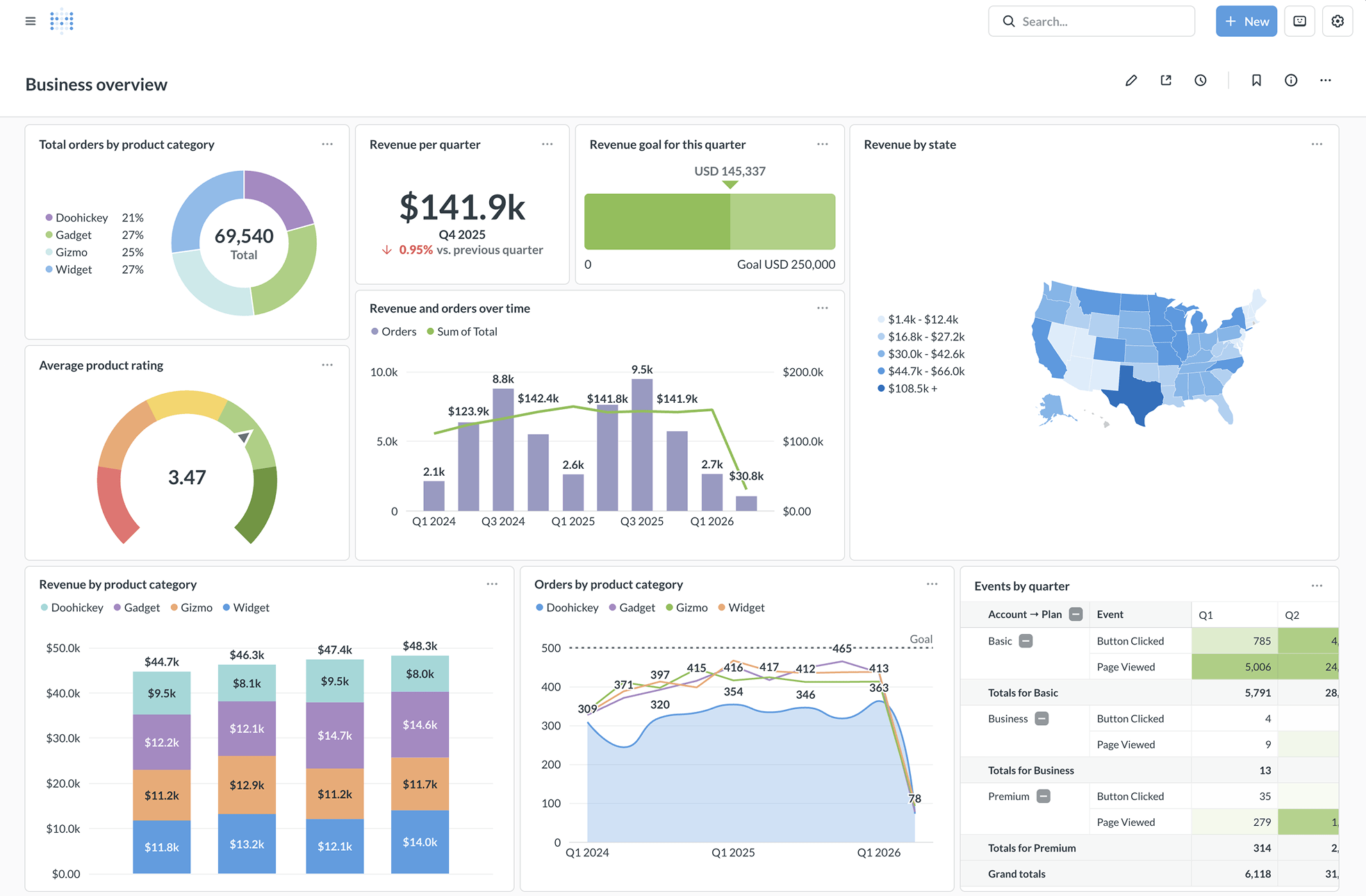Edit the dashboard using the pencil icon
This screenshot has width=1366, height=896.
[x=1131, y=80]
